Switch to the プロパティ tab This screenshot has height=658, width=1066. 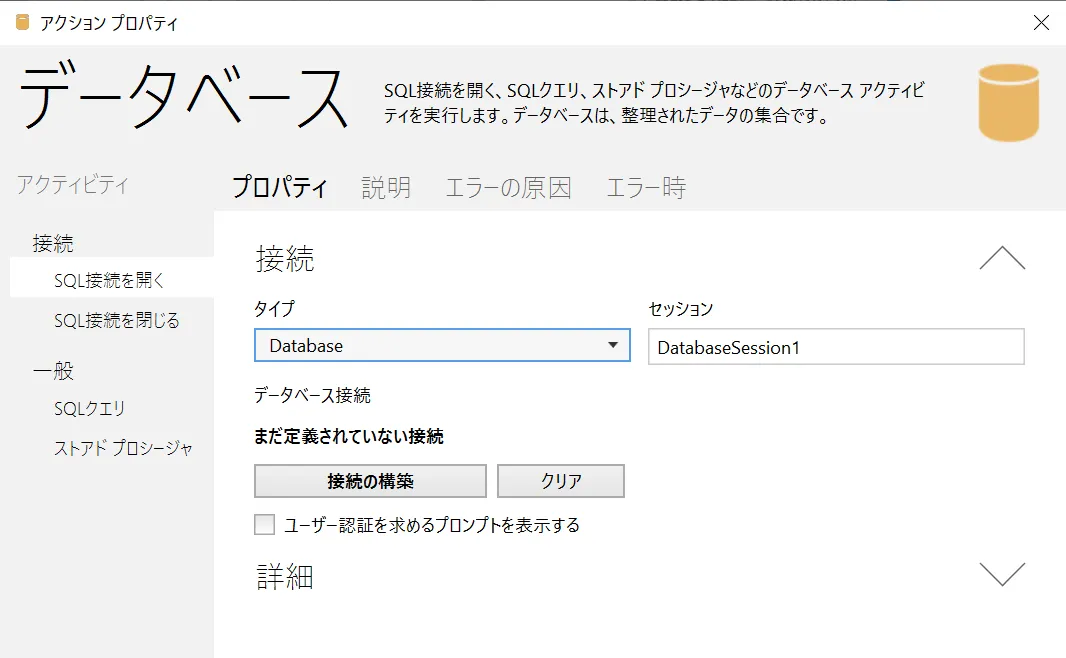click(279, 187)
